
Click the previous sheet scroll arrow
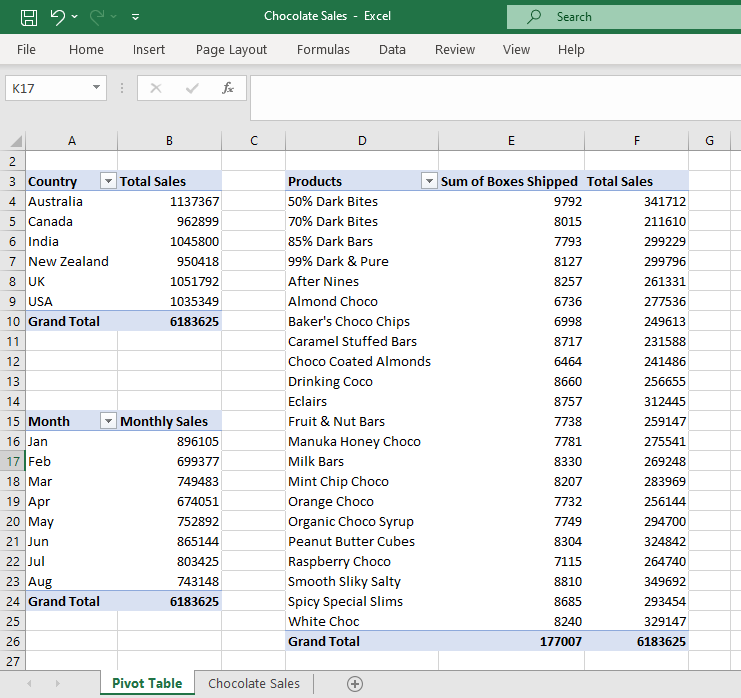coord(29,683)
